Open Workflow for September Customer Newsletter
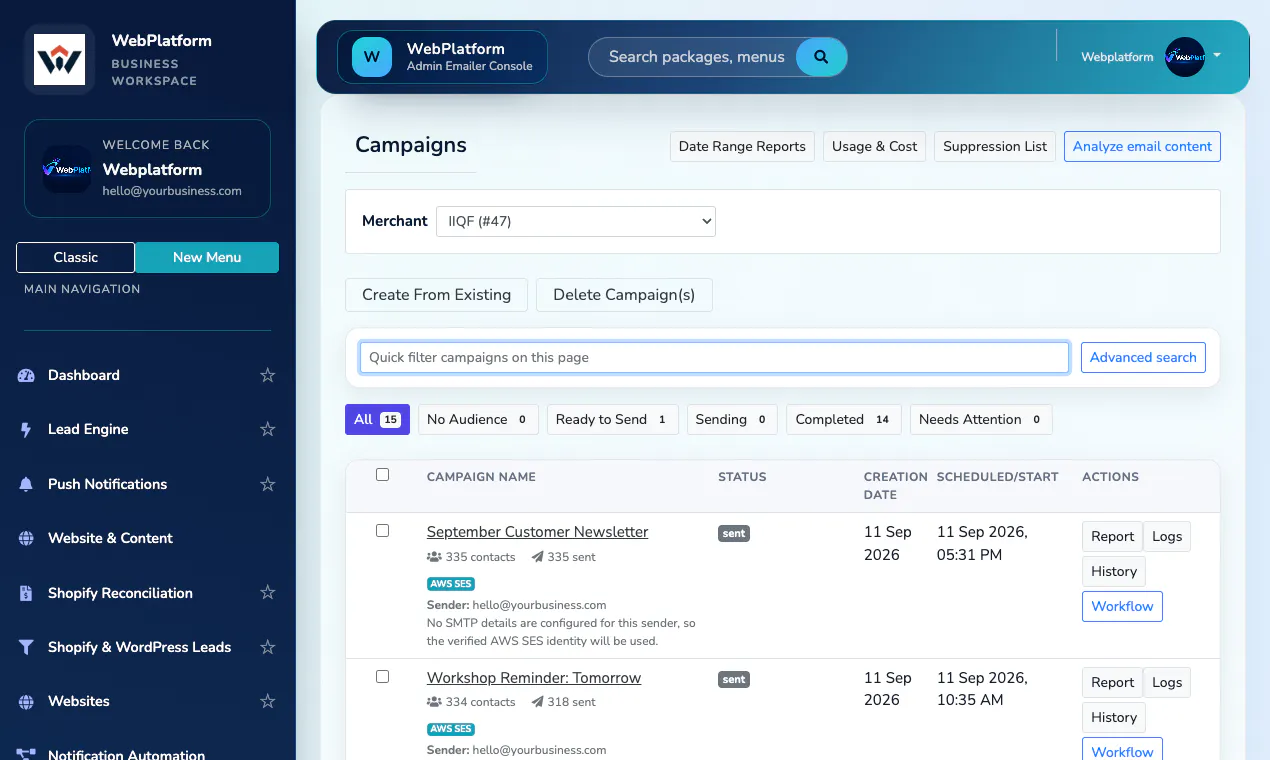This screenshot has width=1270, height=760. pyautogui.click(x=1122, y=606)
